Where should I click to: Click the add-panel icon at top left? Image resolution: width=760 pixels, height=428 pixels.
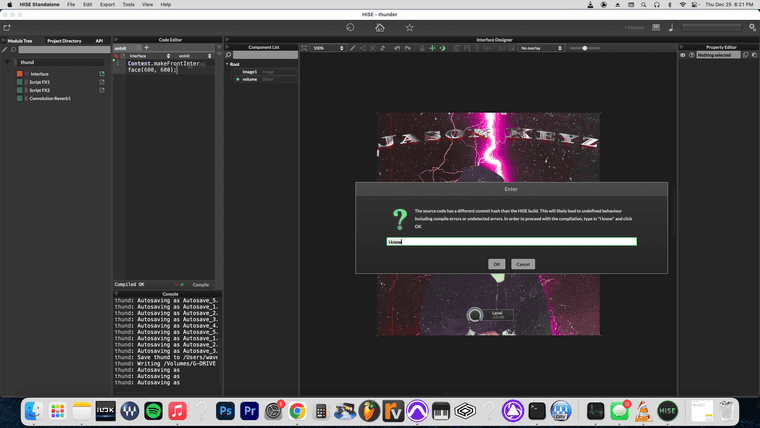tap(7, 28)
